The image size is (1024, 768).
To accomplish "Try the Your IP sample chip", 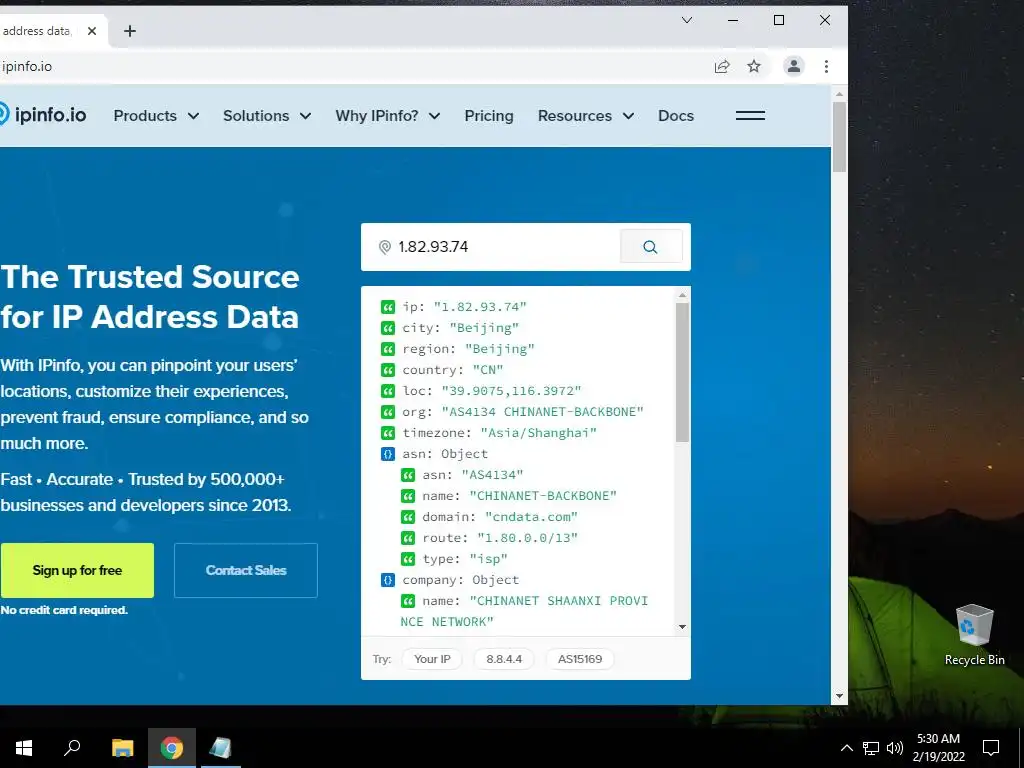I will [x=432, y=659].
